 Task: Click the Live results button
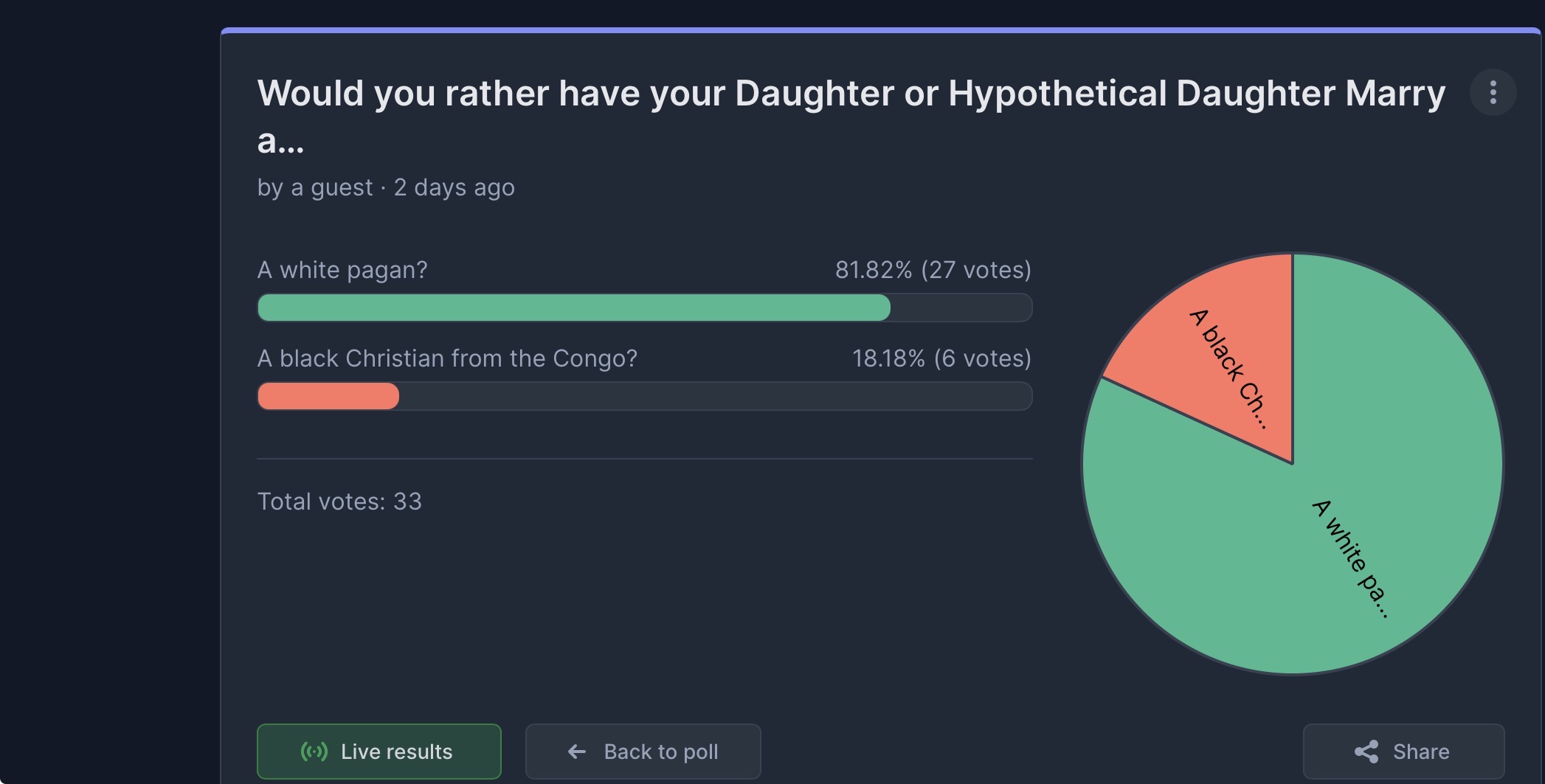(x=379, y=752)
